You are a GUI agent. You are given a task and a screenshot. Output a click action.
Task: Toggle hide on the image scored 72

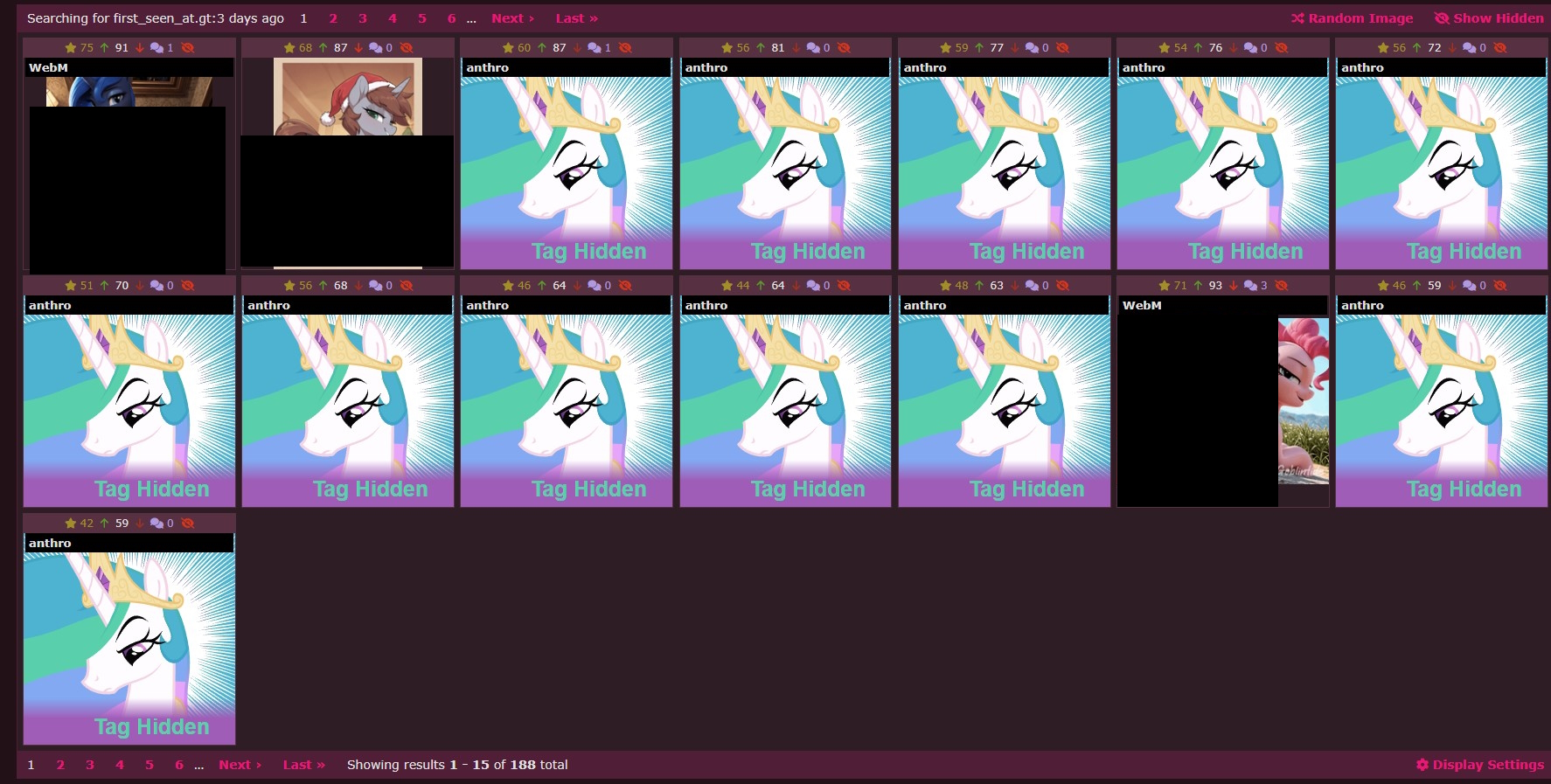click(1500, 48)
